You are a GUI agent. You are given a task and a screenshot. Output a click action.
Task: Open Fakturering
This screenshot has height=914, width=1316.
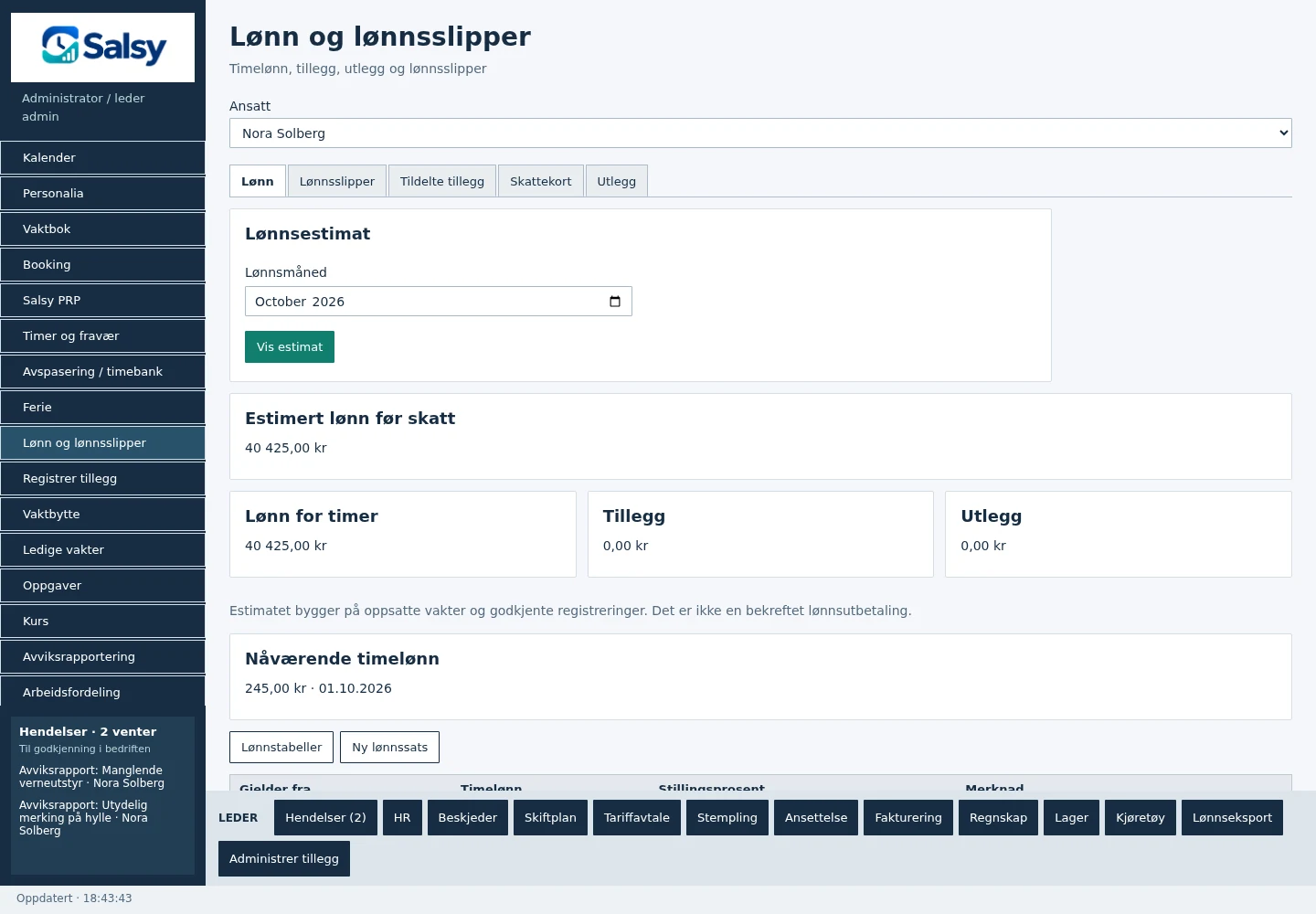[908, 818]
